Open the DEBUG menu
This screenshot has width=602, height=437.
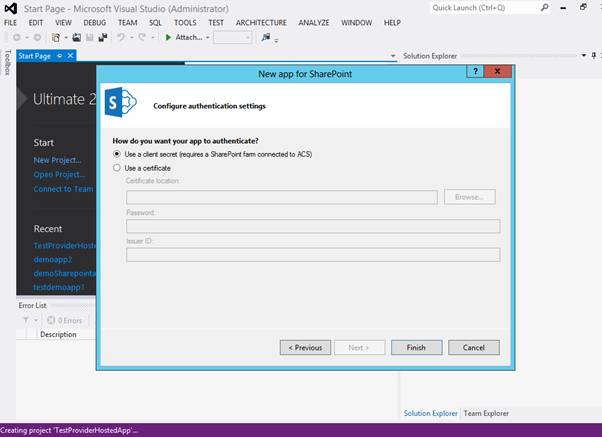(x=94, y=23)
